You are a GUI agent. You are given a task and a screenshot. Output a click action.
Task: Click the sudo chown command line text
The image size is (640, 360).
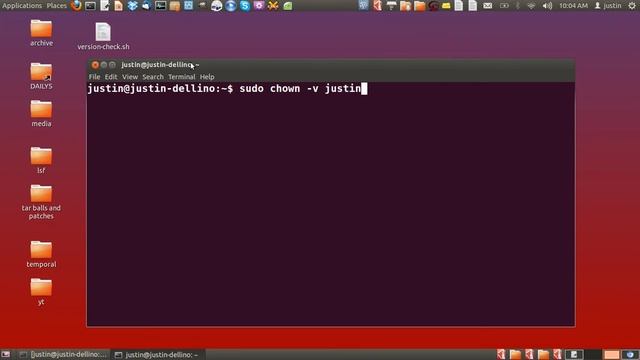tap(300, 89)
